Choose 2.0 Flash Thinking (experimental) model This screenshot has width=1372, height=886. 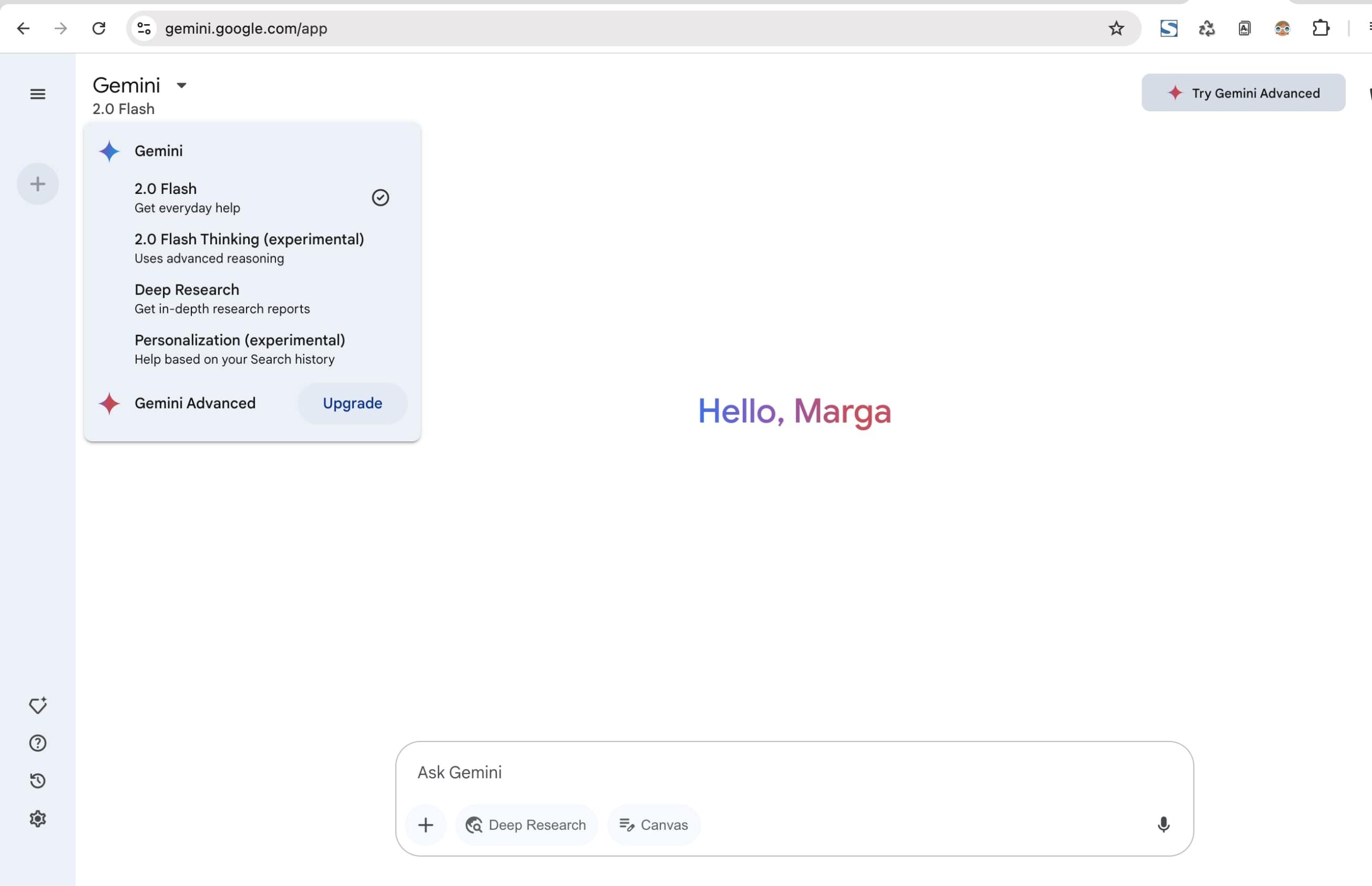249,248
